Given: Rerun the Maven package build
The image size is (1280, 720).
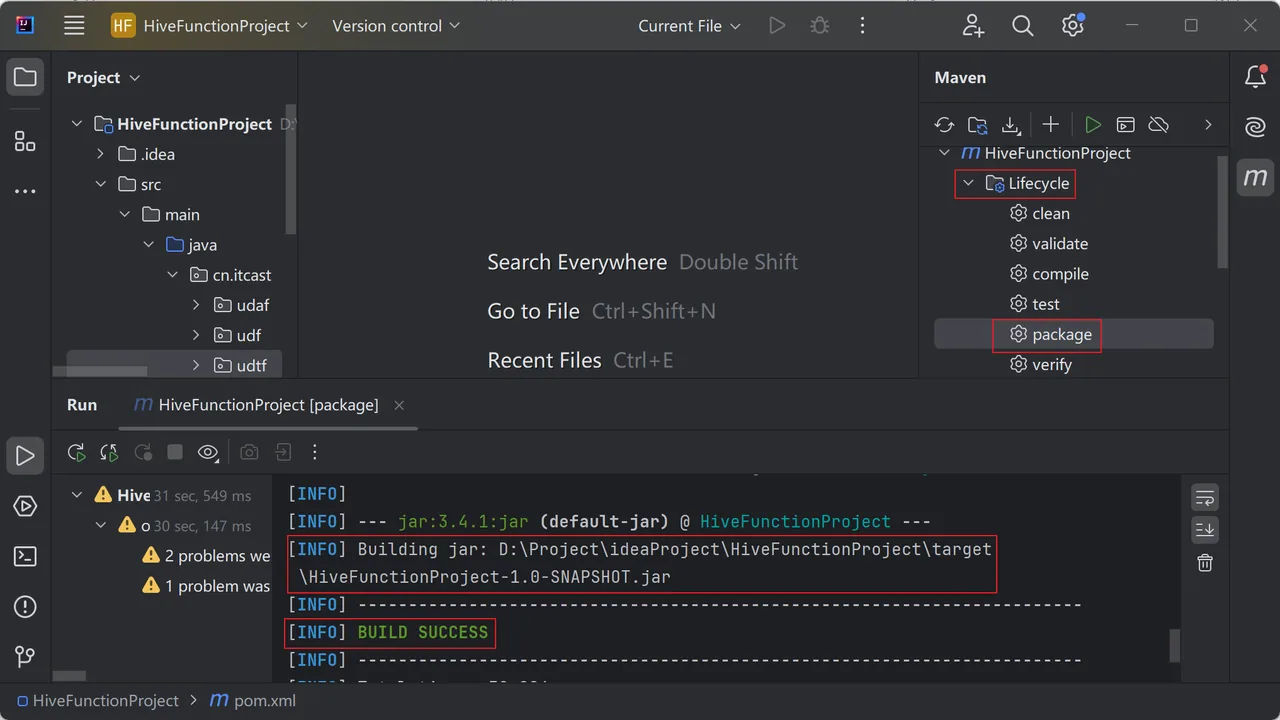Looking at the screenshot, I should tap(76, 453).
